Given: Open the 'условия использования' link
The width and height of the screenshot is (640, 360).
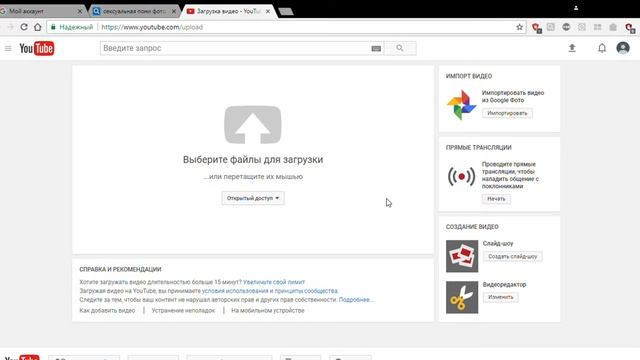Looking at the screenshot, I should (235, 291).
